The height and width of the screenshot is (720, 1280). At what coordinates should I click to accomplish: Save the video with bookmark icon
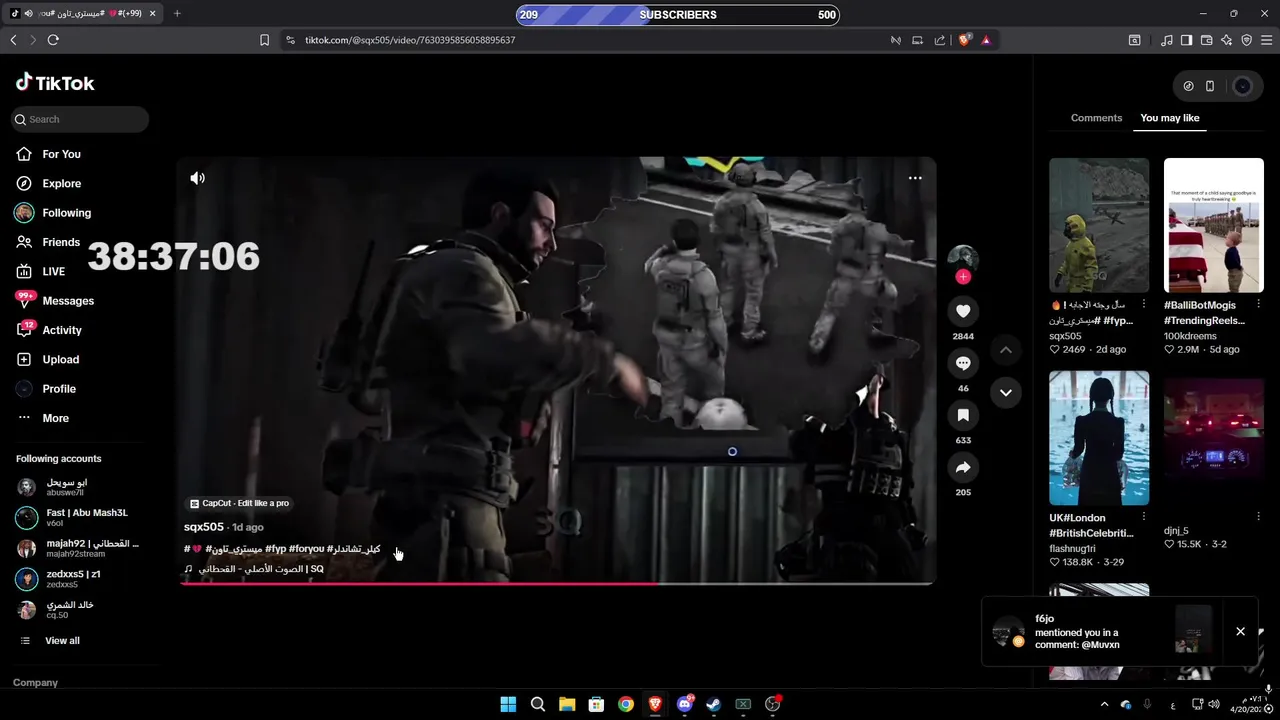click(963, 415)
